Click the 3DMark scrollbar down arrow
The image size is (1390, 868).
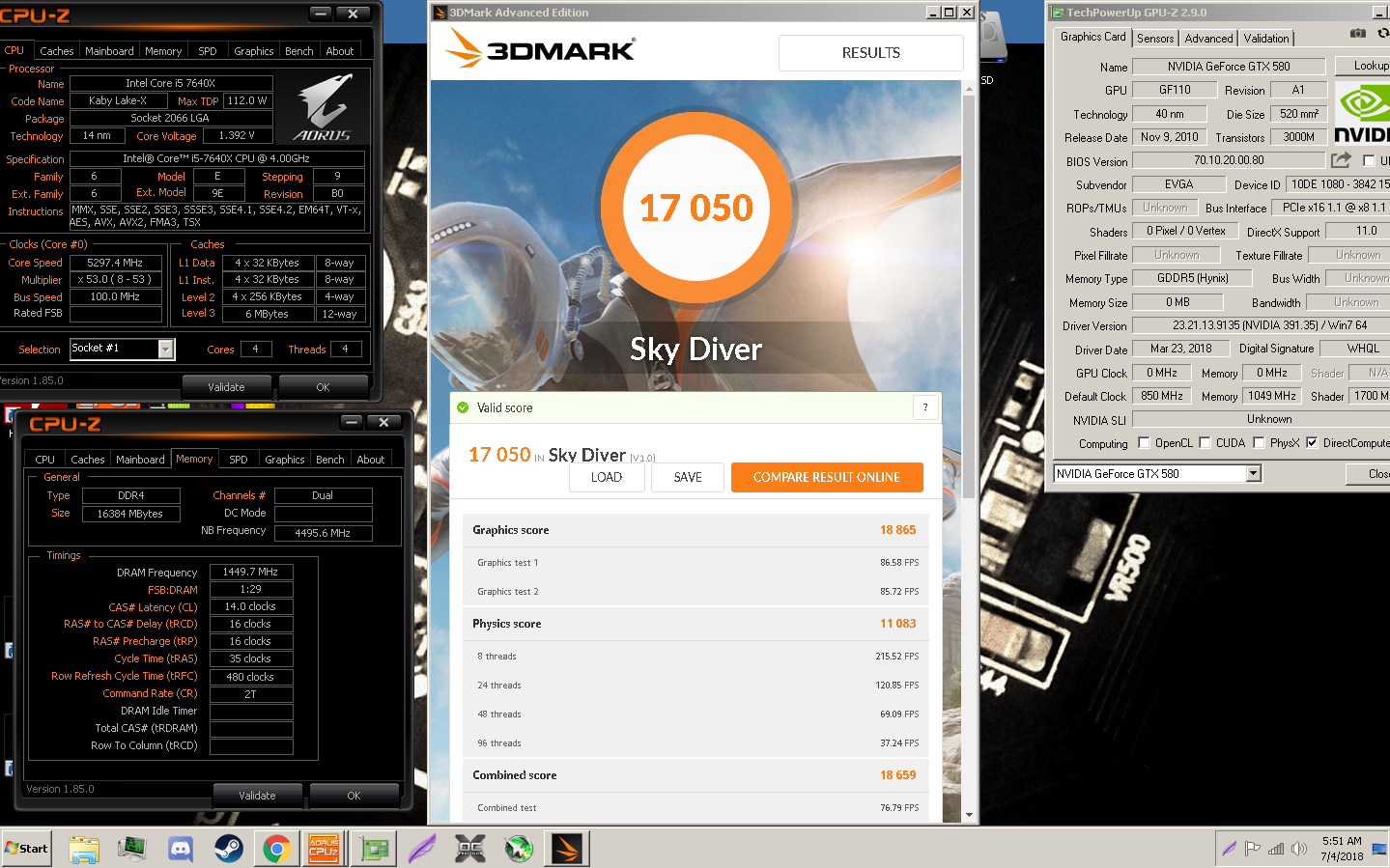(x=969, y=815)
